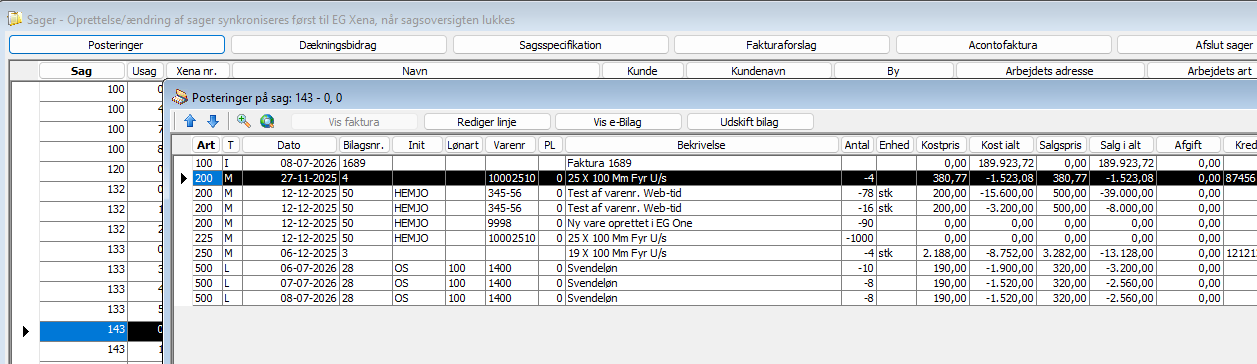Open the Acontofaktura tab
This screenshot has width=1257, height=364.
coord(1003,45)
